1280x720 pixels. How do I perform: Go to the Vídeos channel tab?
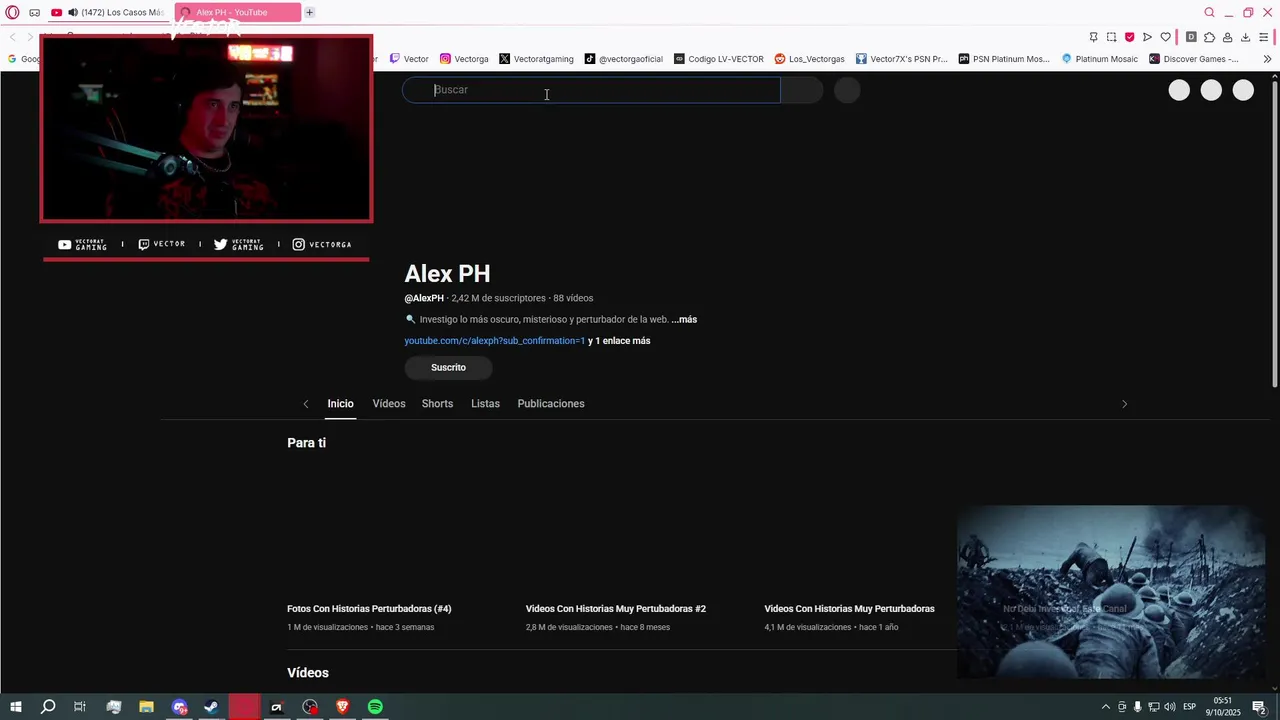(389, 404)
